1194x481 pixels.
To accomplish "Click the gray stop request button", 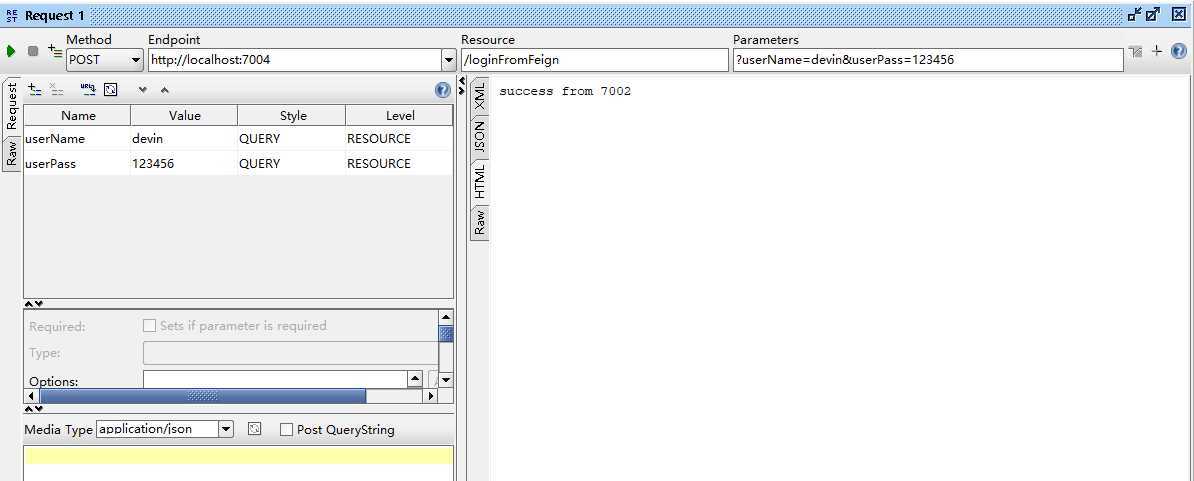I will click(33, 52).
